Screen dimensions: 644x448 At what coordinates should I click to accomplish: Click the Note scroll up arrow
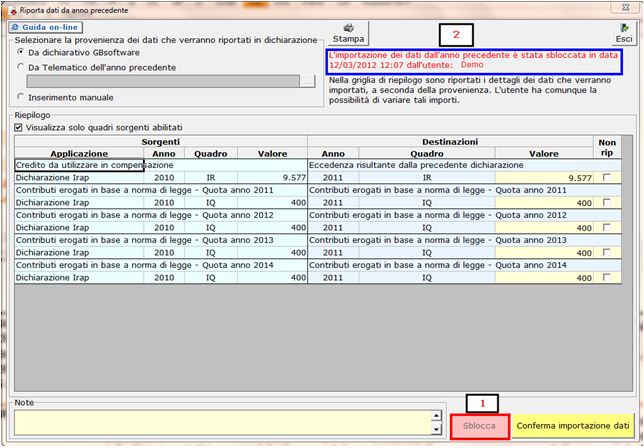(436, 417)
